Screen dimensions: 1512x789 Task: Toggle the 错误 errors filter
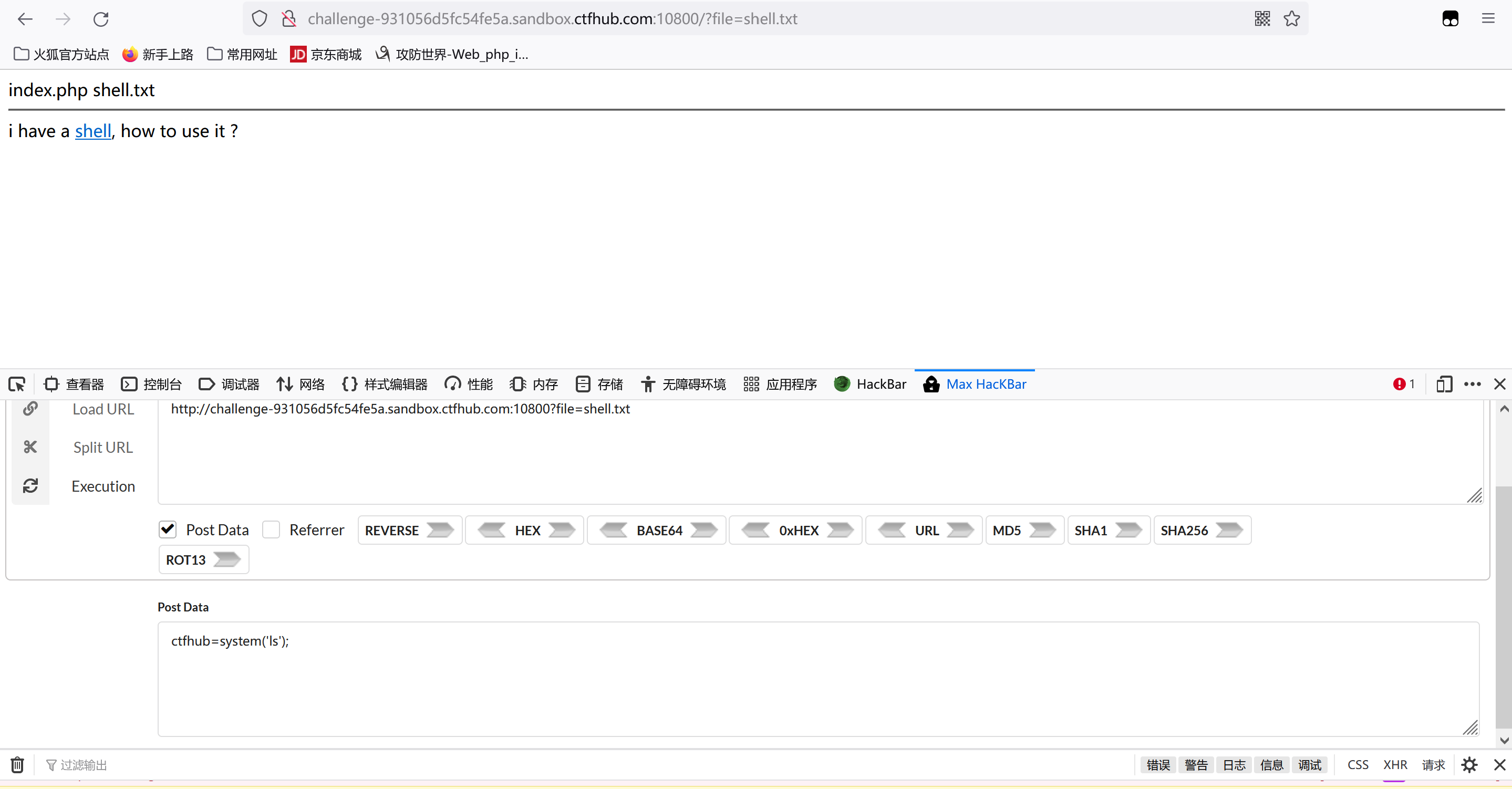pyautogui.click(x=1158, y=765)
